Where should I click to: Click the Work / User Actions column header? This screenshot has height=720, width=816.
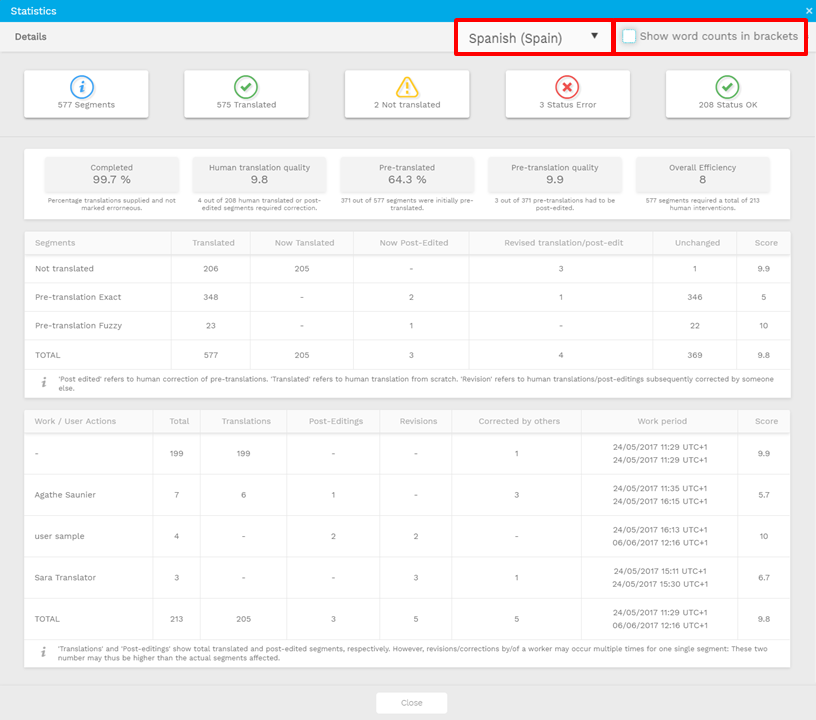click(75, 421)
